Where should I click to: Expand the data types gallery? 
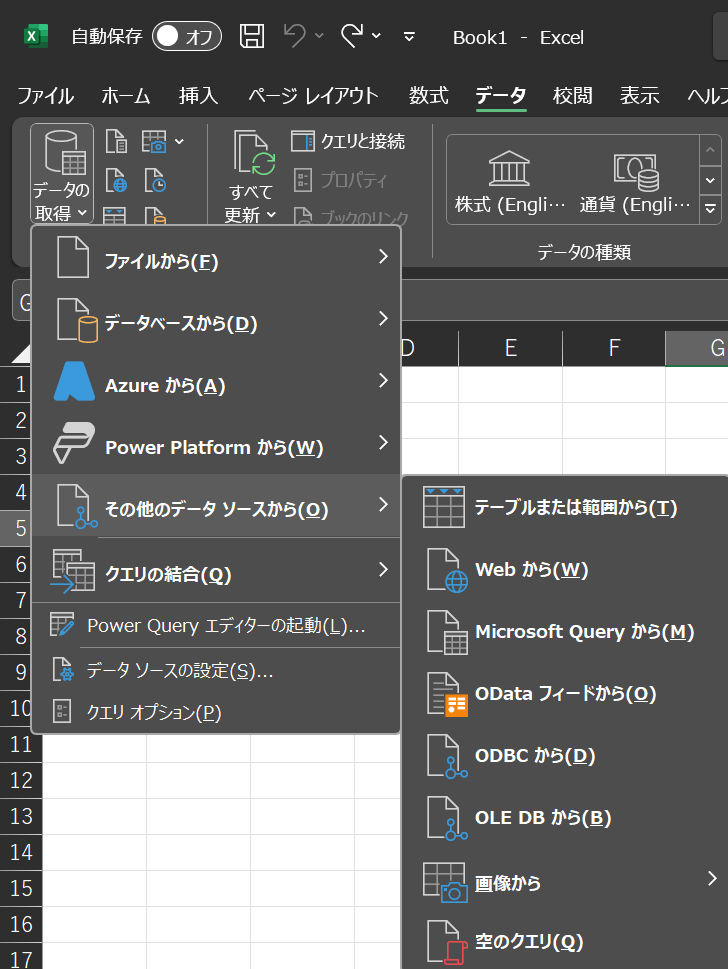coord(710,209)
